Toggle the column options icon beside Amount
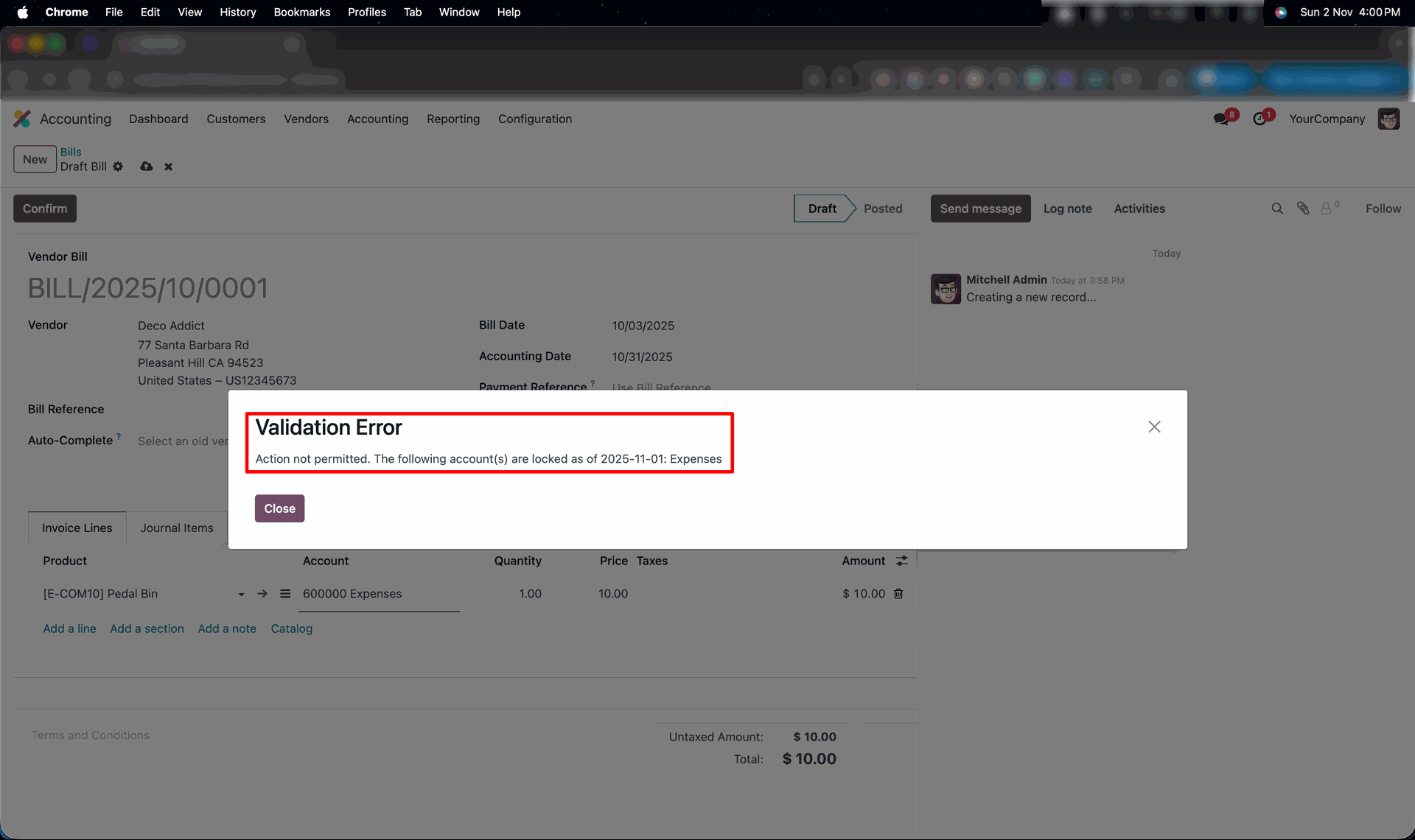This screenshot has width=1415, height=840. 901,561
